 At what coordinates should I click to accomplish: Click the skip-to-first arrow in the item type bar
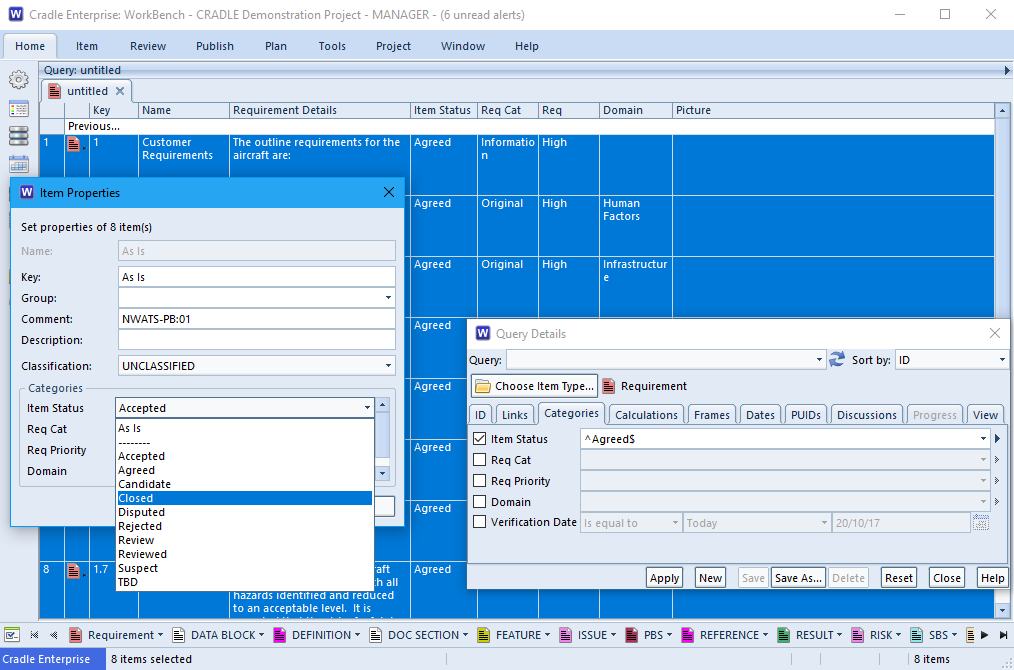(34, 635)
